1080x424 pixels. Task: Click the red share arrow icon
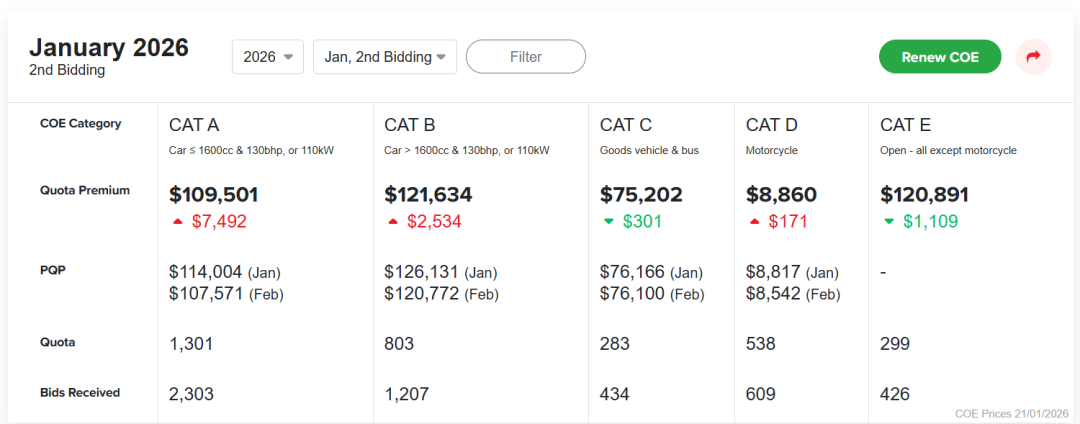(1033, 57)
